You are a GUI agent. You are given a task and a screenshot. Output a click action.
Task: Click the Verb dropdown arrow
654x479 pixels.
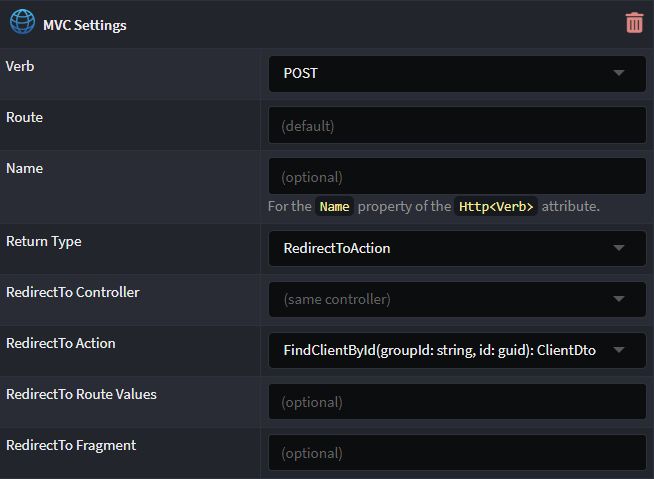pyautogui.click(x=619, y=73)
